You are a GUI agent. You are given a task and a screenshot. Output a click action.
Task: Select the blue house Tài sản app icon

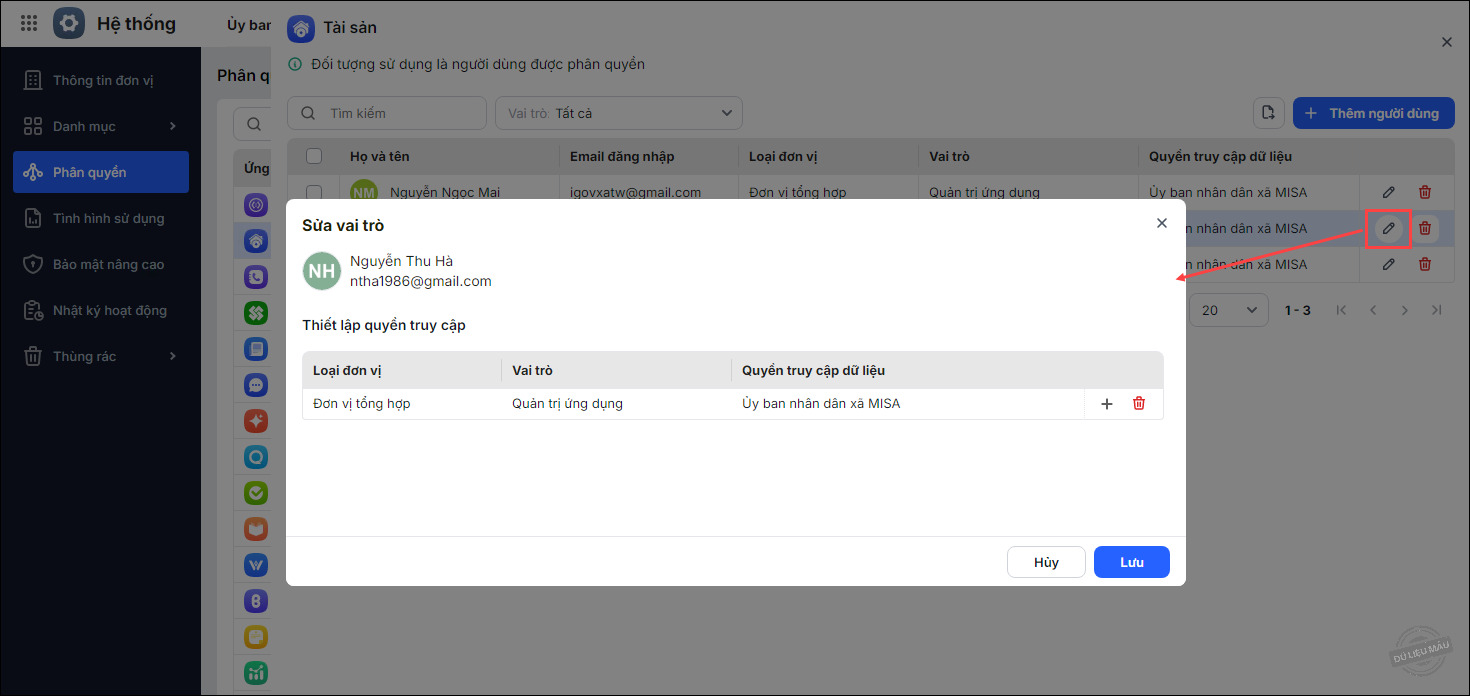coord(256,241)
